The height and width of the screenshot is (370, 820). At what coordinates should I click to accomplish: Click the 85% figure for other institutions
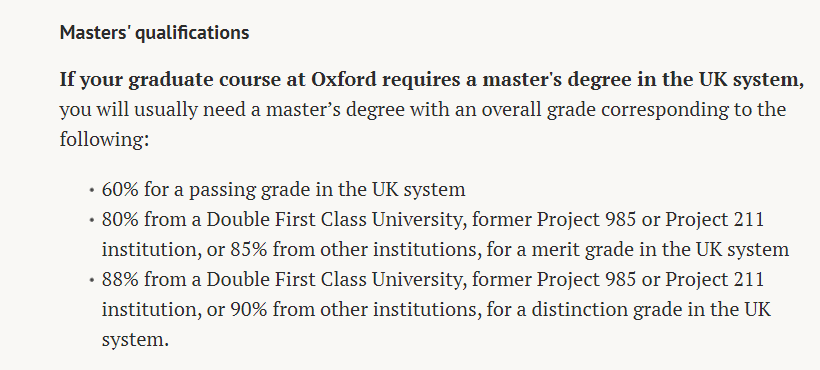tap(248, 250)
